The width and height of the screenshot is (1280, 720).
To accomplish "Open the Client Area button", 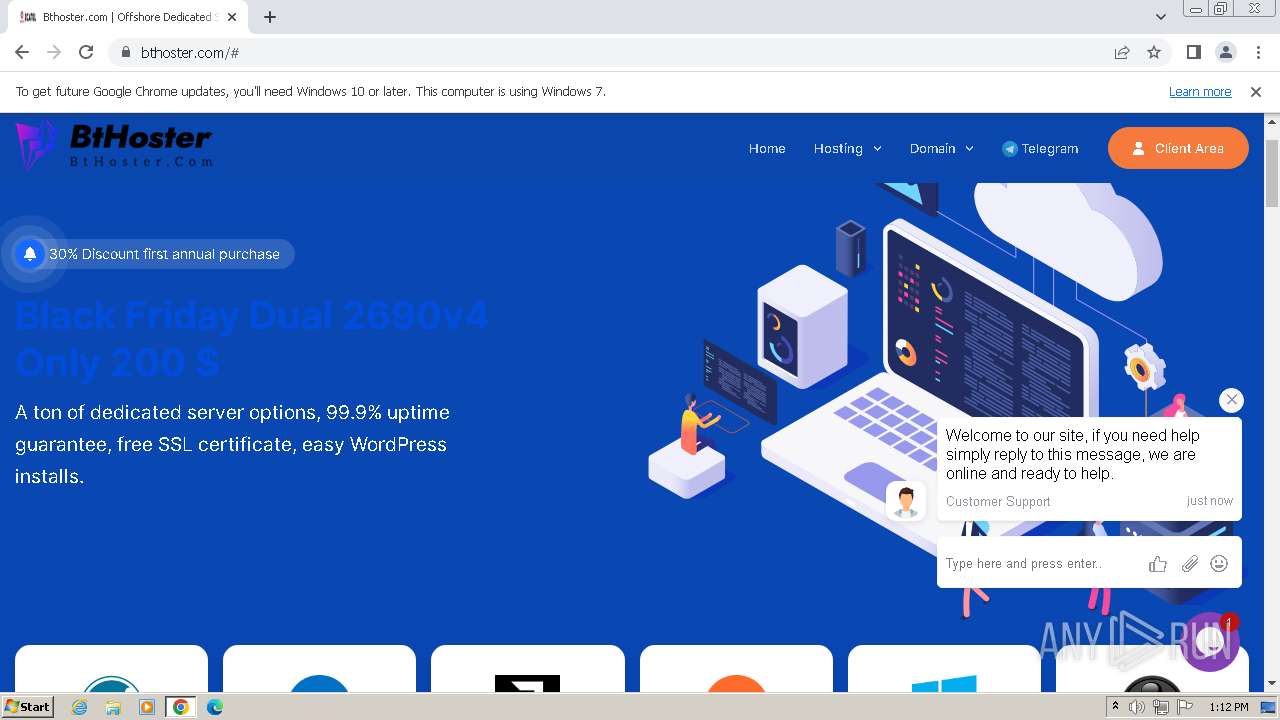I will (x=1178, y=148).
